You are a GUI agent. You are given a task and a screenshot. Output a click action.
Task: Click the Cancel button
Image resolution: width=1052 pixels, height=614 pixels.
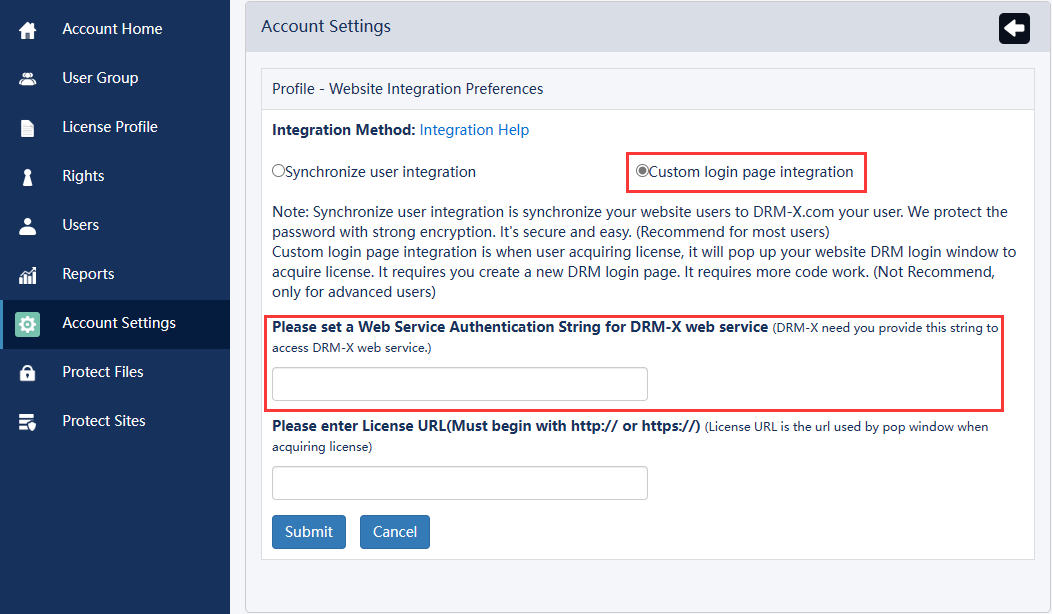pyautogui.click(x=395, y=532)
